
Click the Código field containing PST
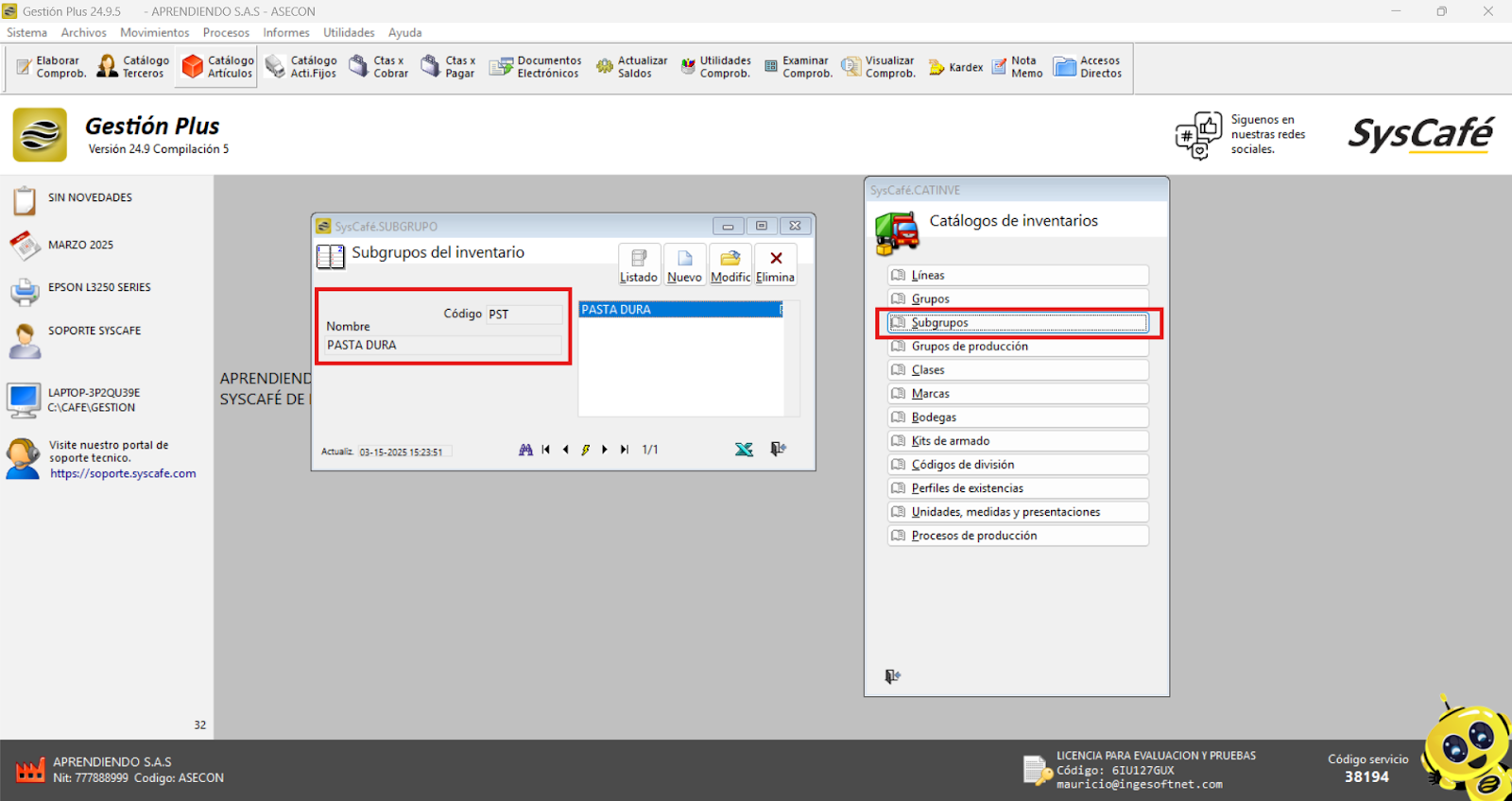[x=524, y=315]
